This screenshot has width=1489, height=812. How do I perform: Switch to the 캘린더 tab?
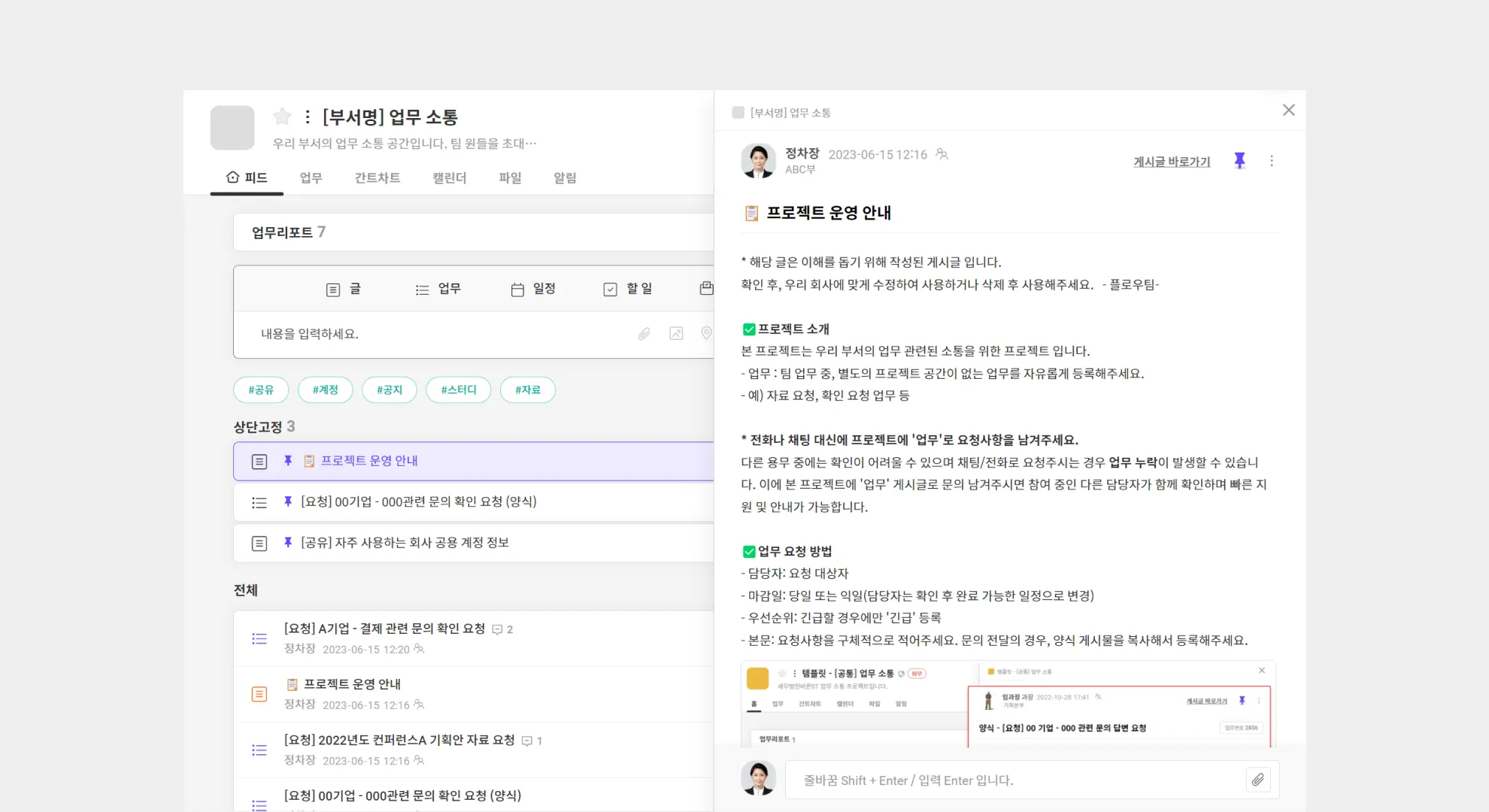[449, 178]
